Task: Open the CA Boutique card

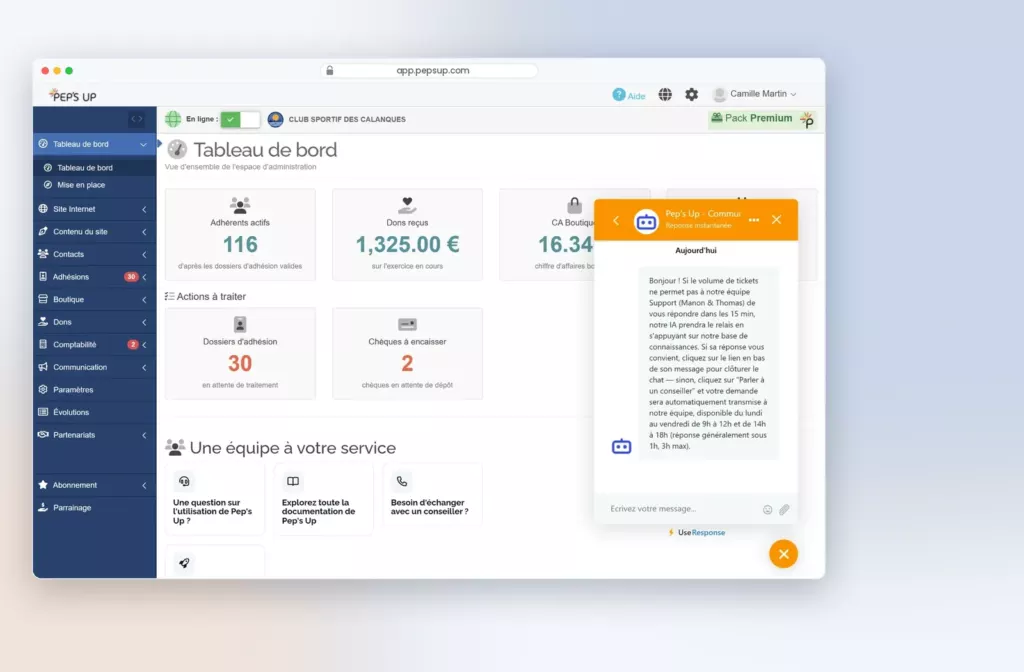Action: [547, 235]
